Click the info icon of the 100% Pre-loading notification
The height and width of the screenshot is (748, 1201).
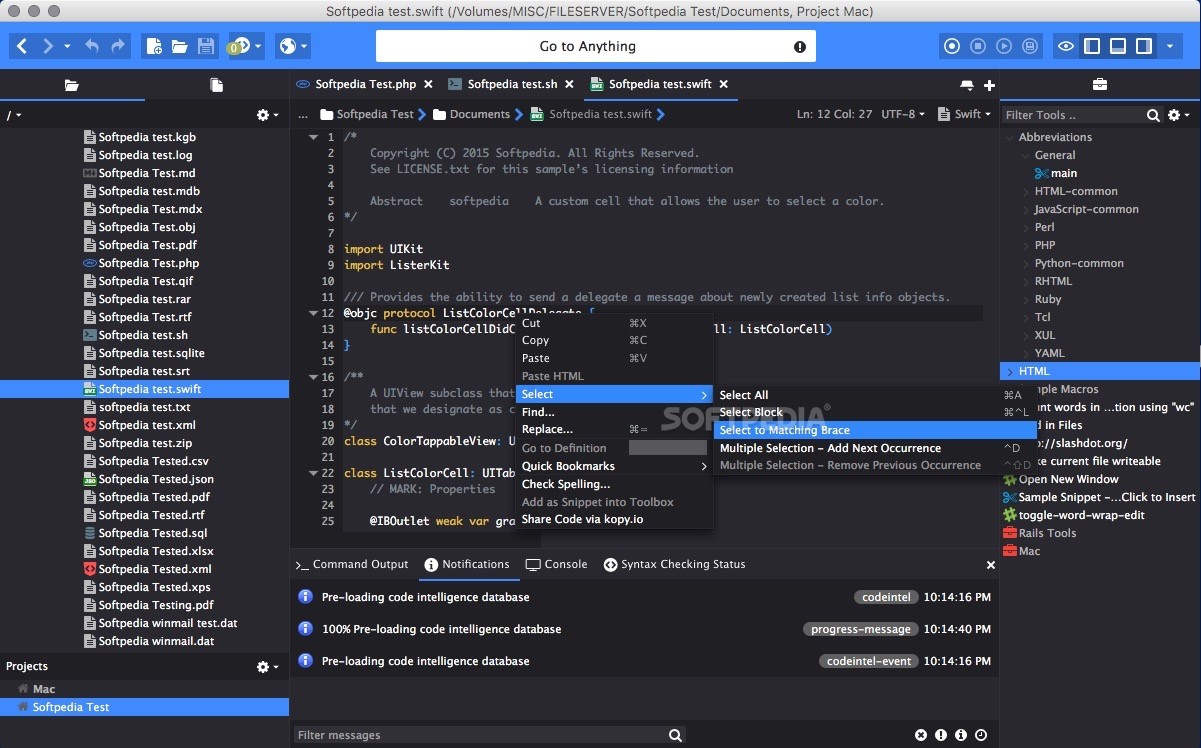[306, 629]
